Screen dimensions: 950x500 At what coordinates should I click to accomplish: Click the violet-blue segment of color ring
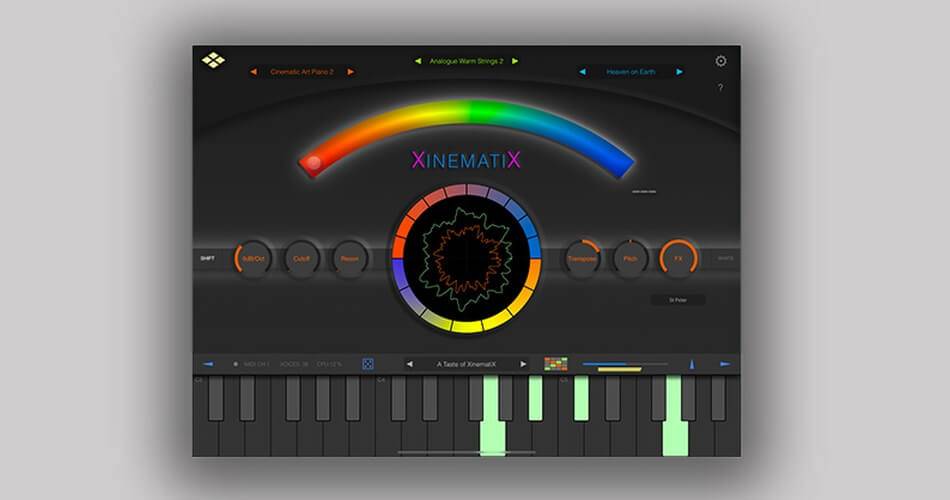pyautogui.click(x=399, y=273)
